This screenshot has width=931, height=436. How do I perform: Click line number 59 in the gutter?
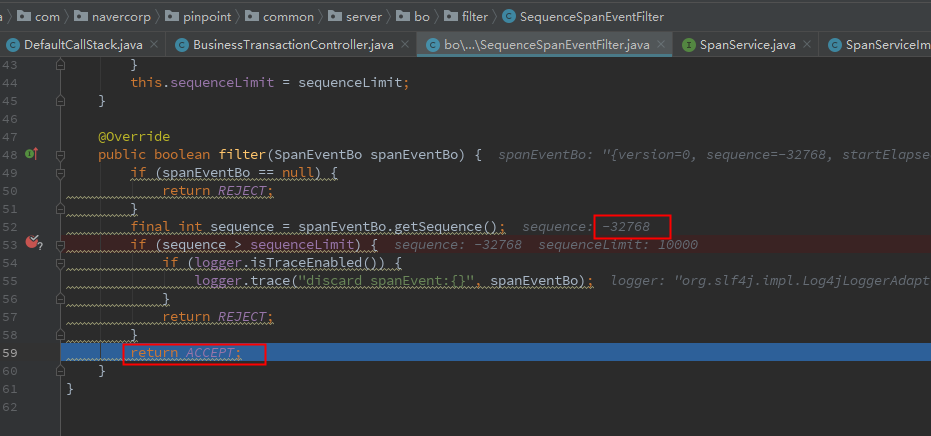click(x=10, y=353)
